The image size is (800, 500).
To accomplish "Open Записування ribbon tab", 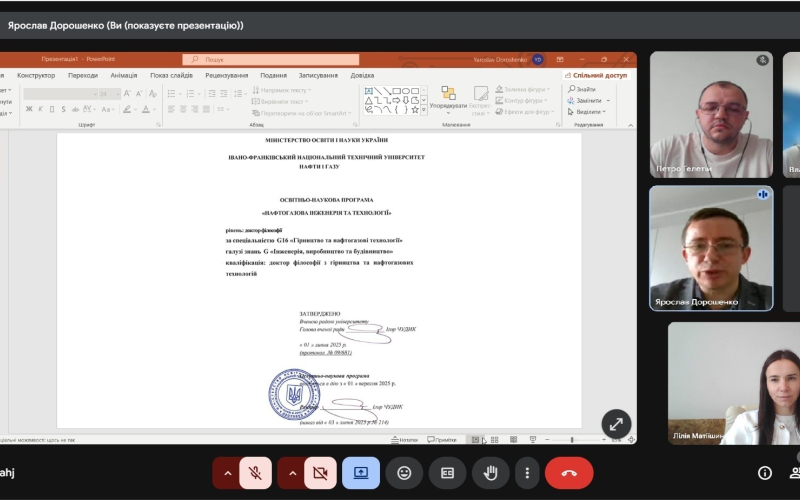I will (318, 76).
